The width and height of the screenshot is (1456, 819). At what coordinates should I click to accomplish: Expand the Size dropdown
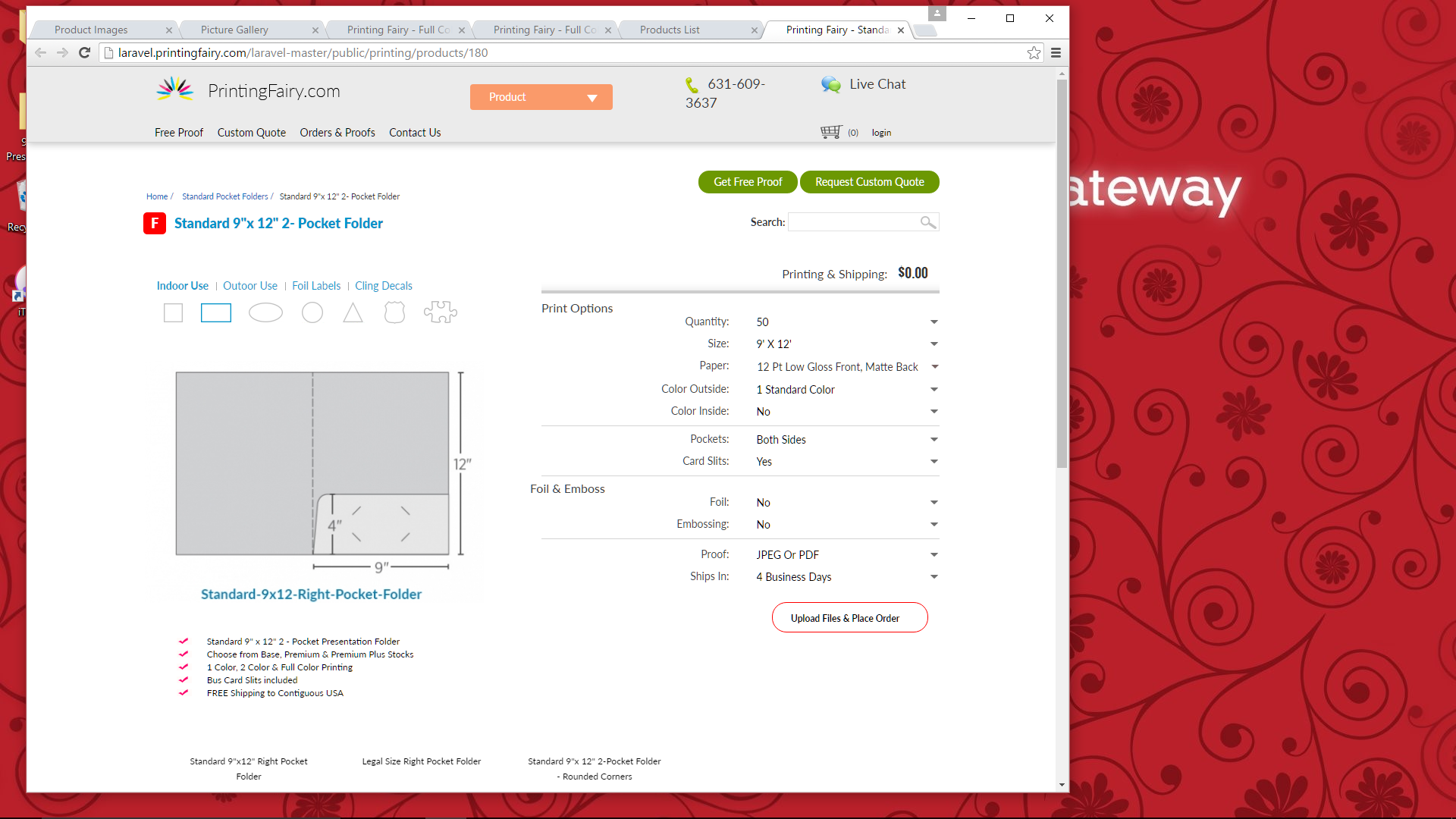coord(846,344)
